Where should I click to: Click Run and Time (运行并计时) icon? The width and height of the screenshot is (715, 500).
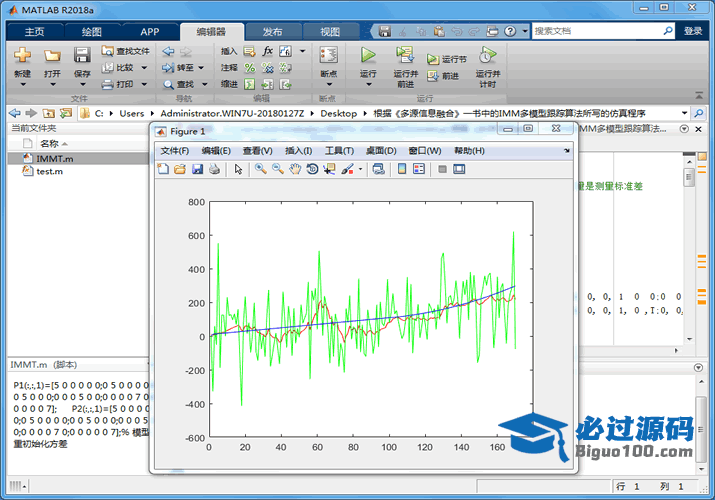click(x=487, y=55)
